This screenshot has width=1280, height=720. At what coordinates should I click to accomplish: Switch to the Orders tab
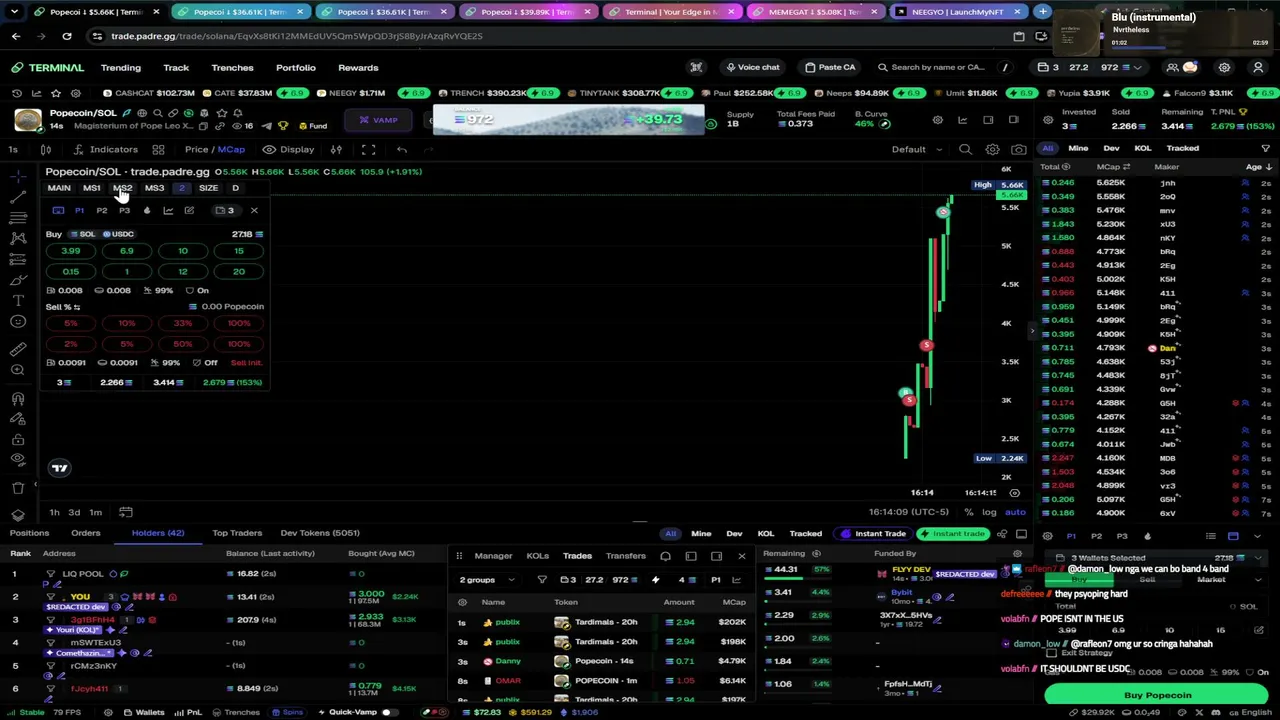[x=85, y=533]
